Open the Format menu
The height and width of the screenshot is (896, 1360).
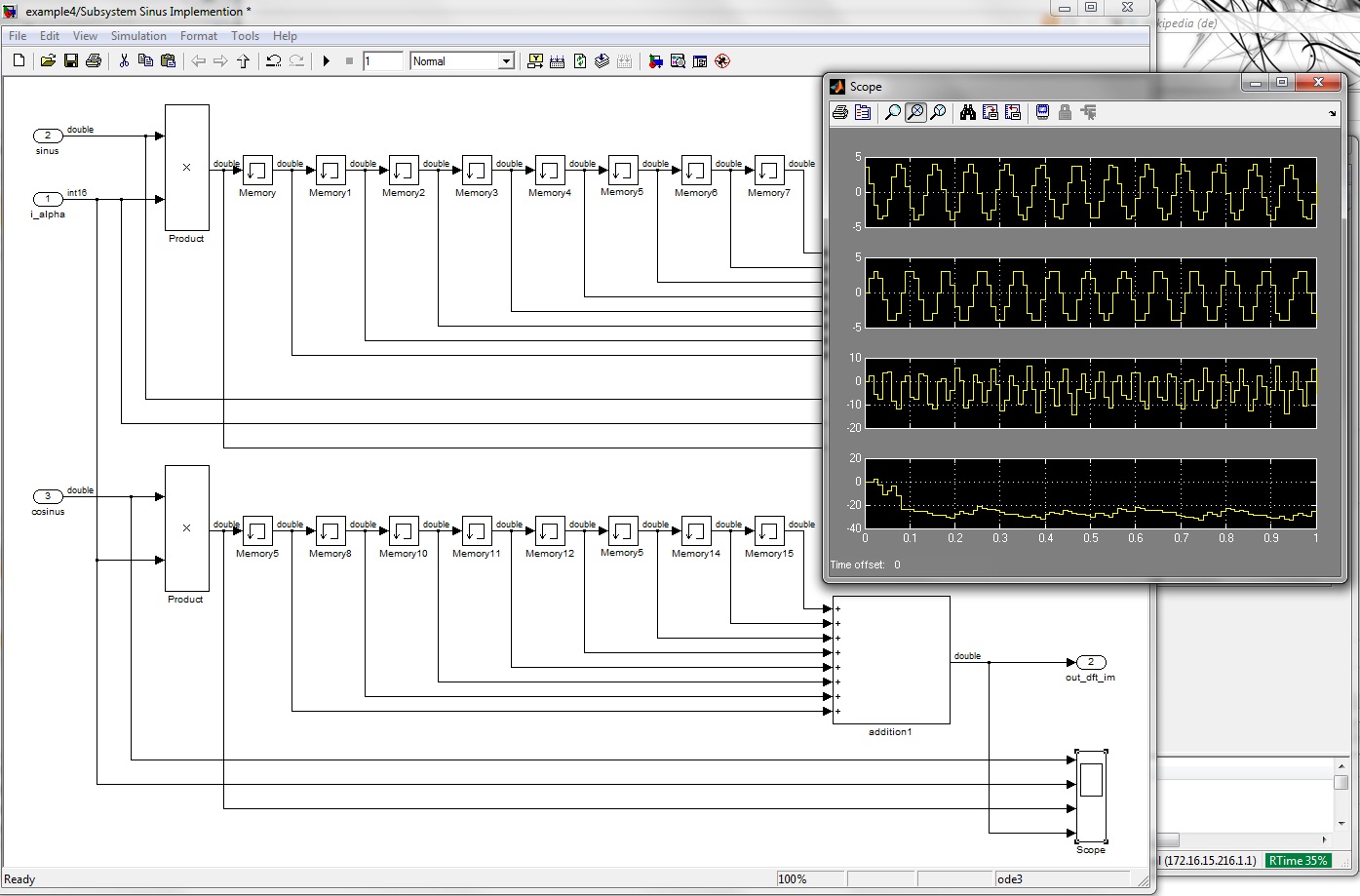199,36
